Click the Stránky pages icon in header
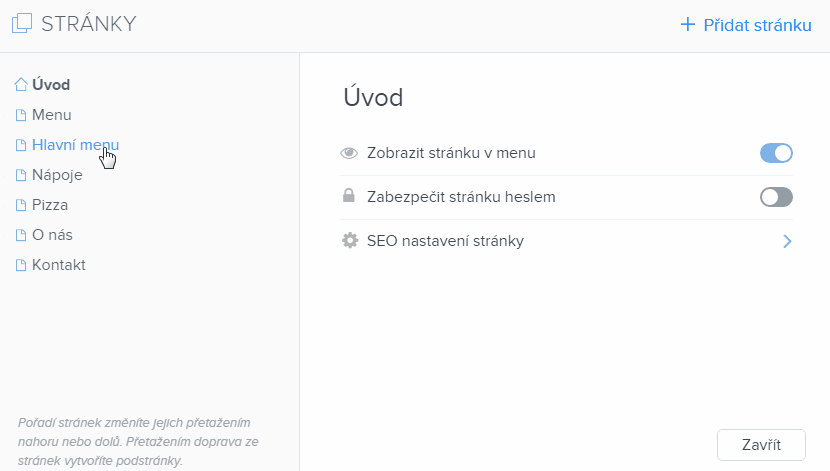Viewport: 830px width, 471px height. pyautogui.click(x=21, y=24)
